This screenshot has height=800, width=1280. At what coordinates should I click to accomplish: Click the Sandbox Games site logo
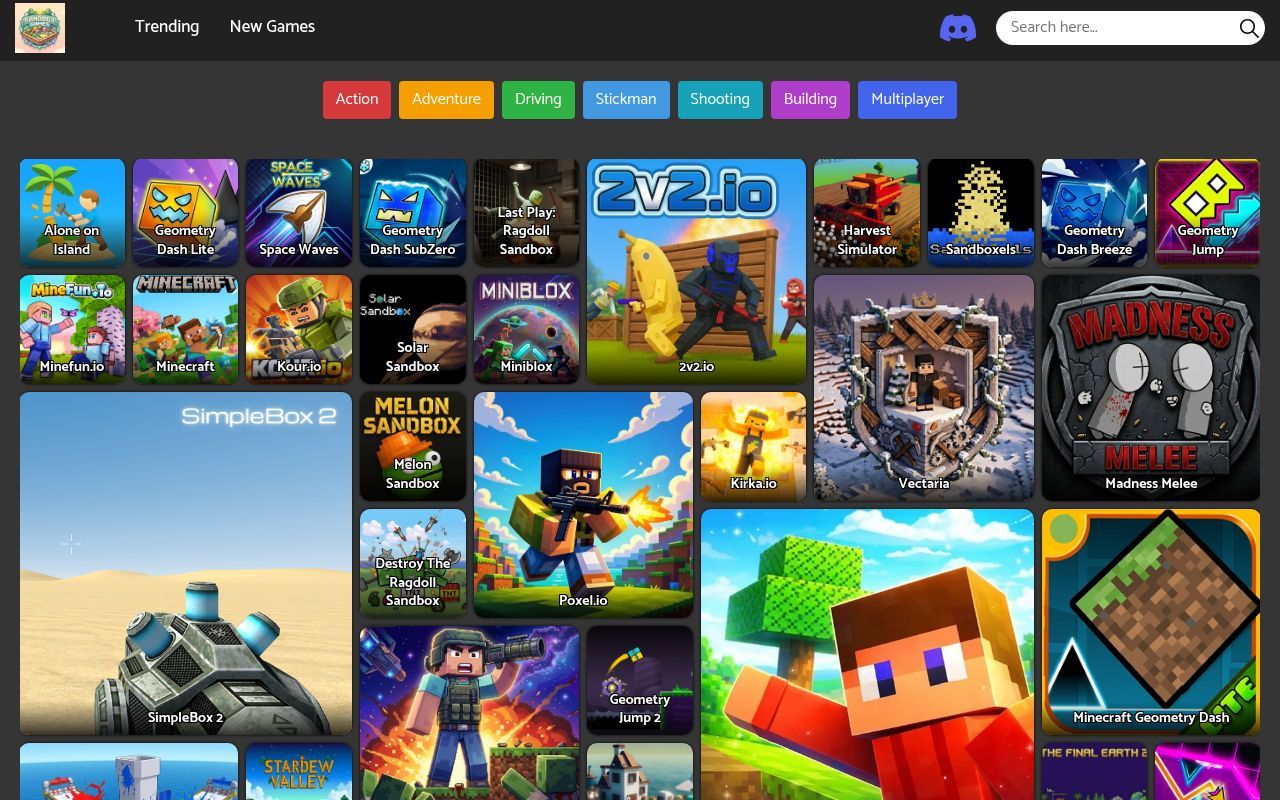coord(40,28)
